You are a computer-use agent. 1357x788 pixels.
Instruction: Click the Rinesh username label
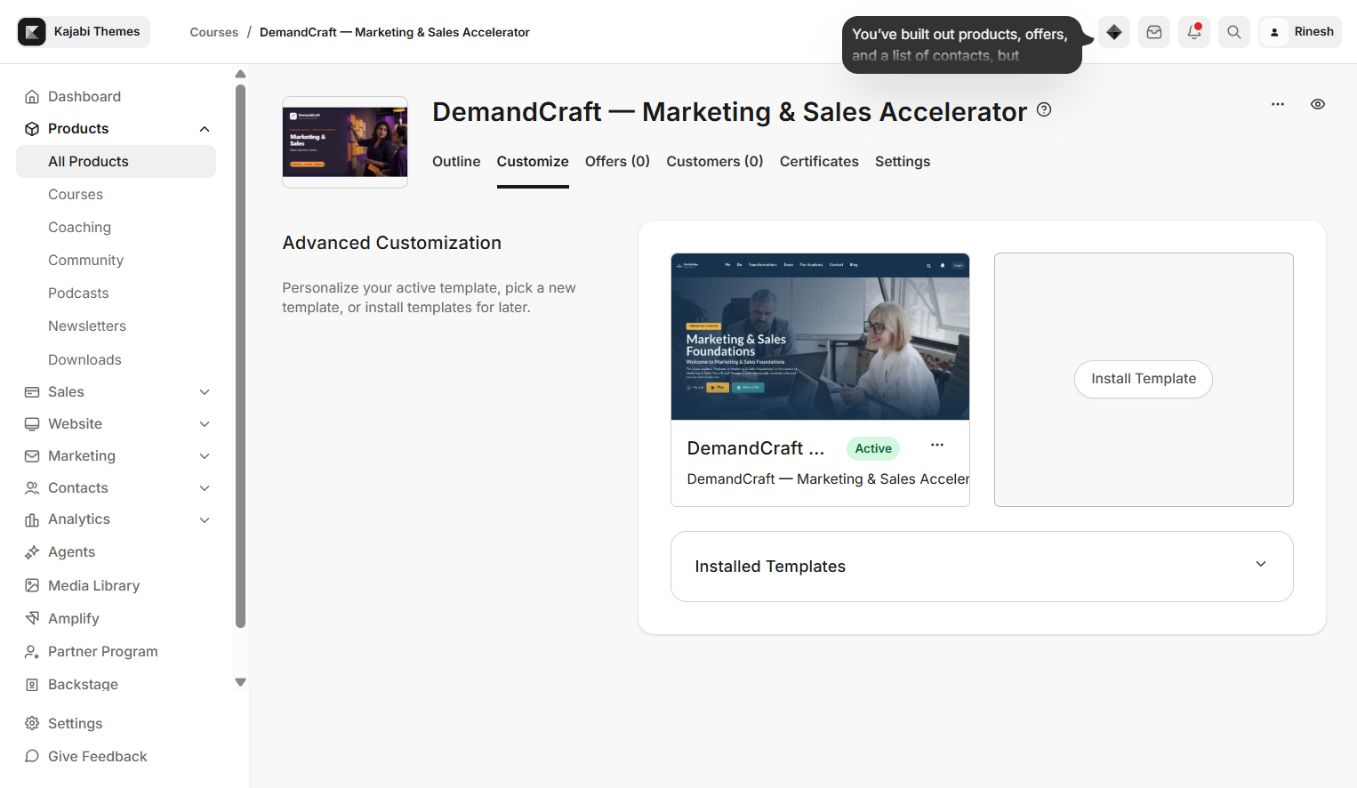[1314, 32]
